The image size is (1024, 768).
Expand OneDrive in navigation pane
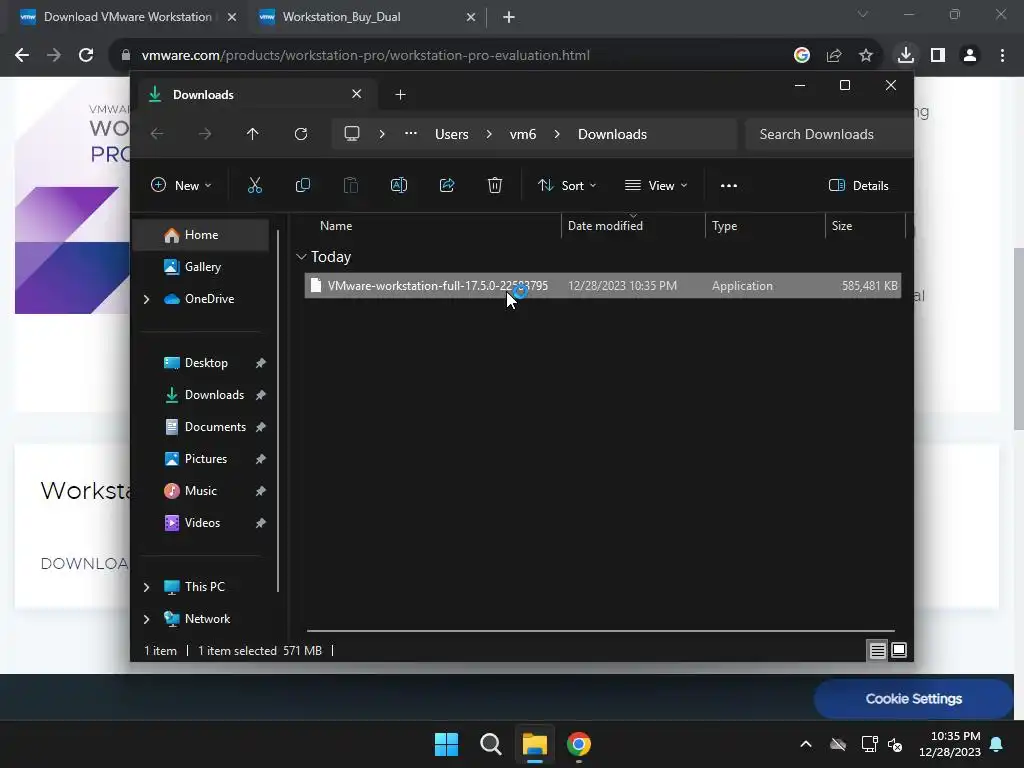[146, 299]
